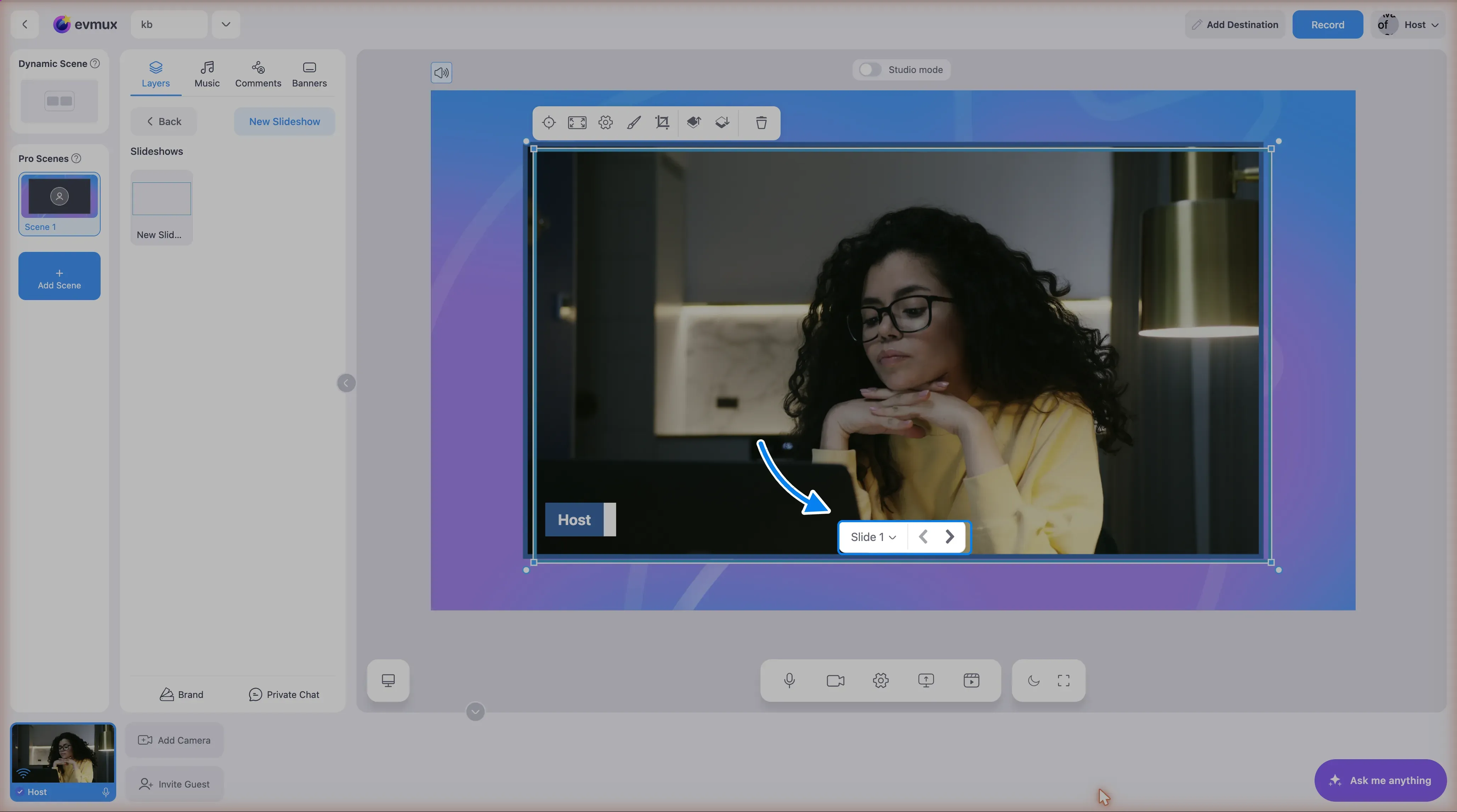This screenshot has height=812, width=1457.
Task: Open the Comments tab
Action: pos(258,74)
